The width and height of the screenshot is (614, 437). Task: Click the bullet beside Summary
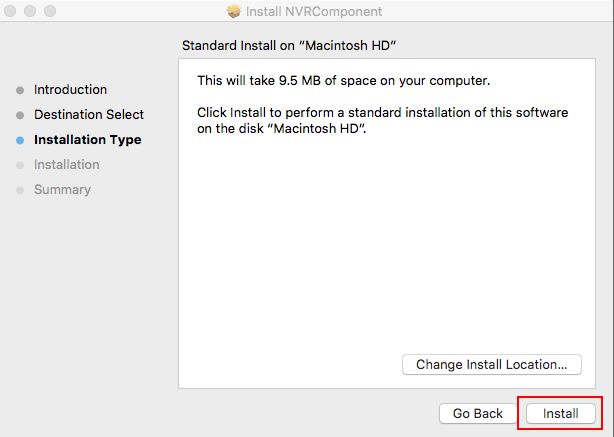(20, 191)
